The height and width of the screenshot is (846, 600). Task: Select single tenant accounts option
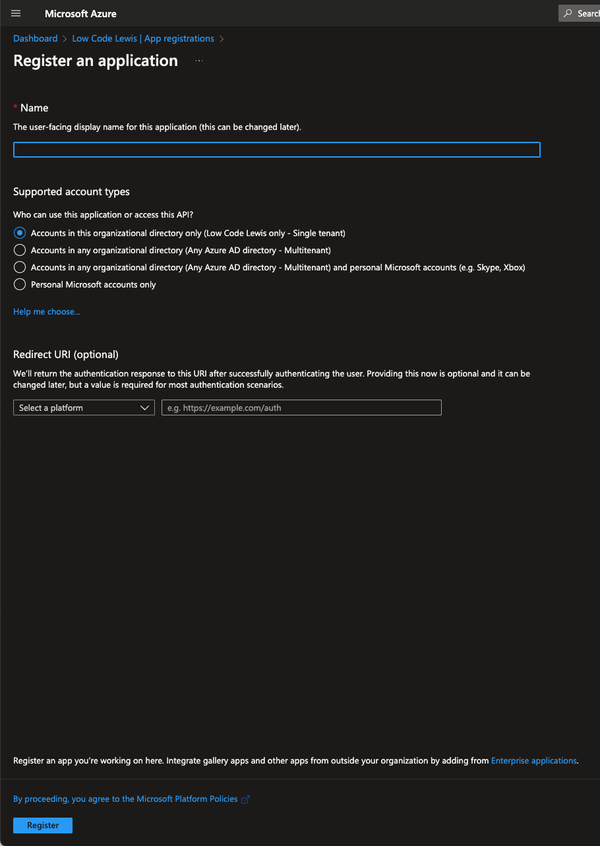(19, 232)
